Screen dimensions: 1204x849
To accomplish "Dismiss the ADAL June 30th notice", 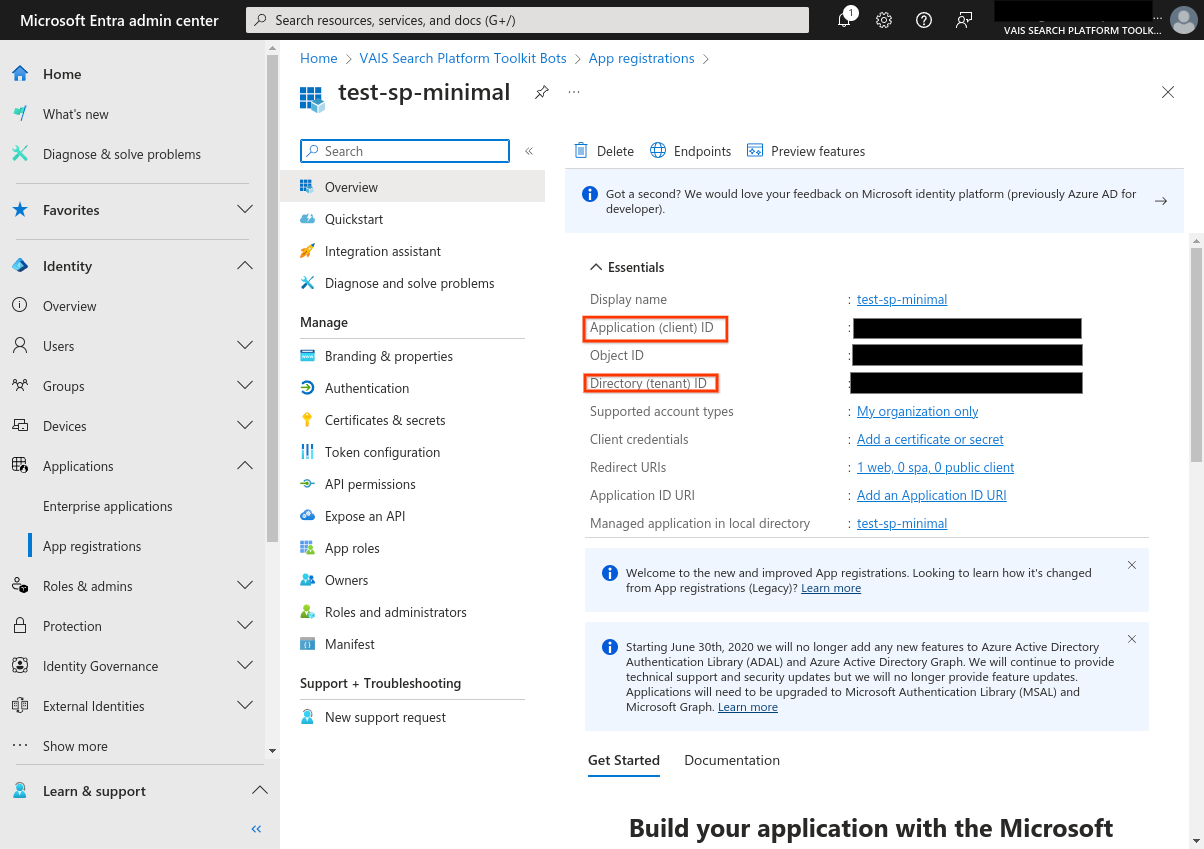I will tap(1132, 639).
